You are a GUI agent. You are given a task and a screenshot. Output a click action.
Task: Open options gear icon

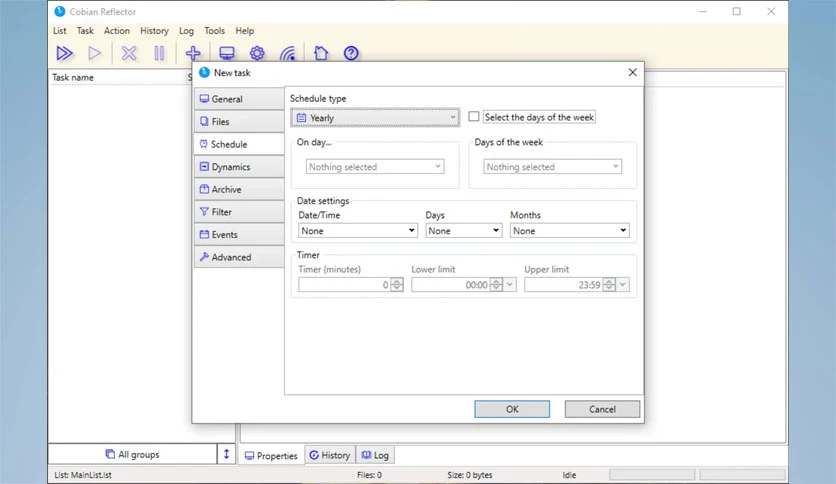click(x=257, y=53)
